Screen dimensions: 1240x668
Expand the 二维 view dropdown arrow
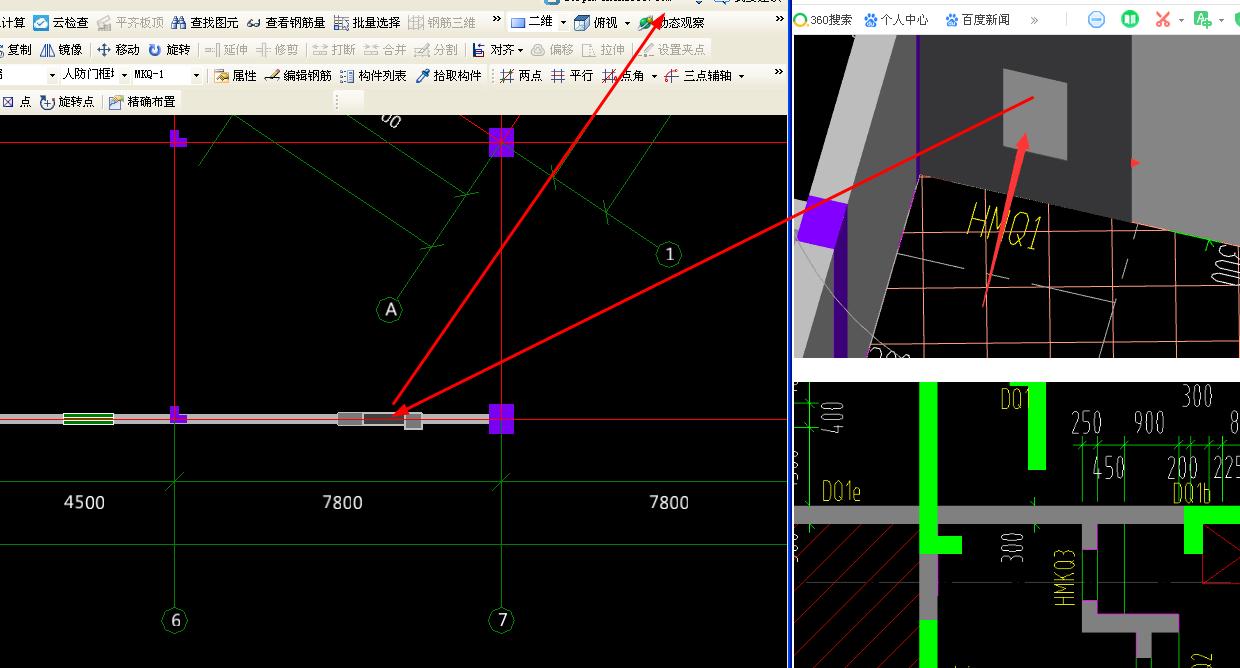point(563,22)
